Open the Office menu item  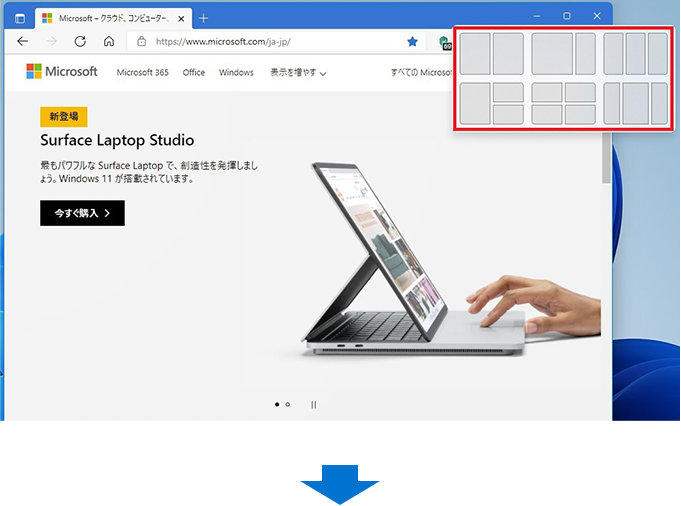click(x=194, y=73)
